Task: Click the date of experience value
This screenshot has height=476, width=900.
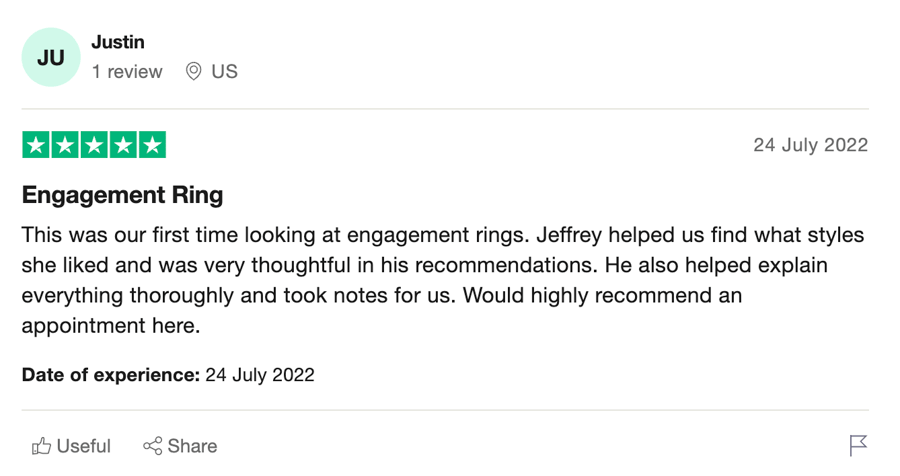Action: click(260, 375)
